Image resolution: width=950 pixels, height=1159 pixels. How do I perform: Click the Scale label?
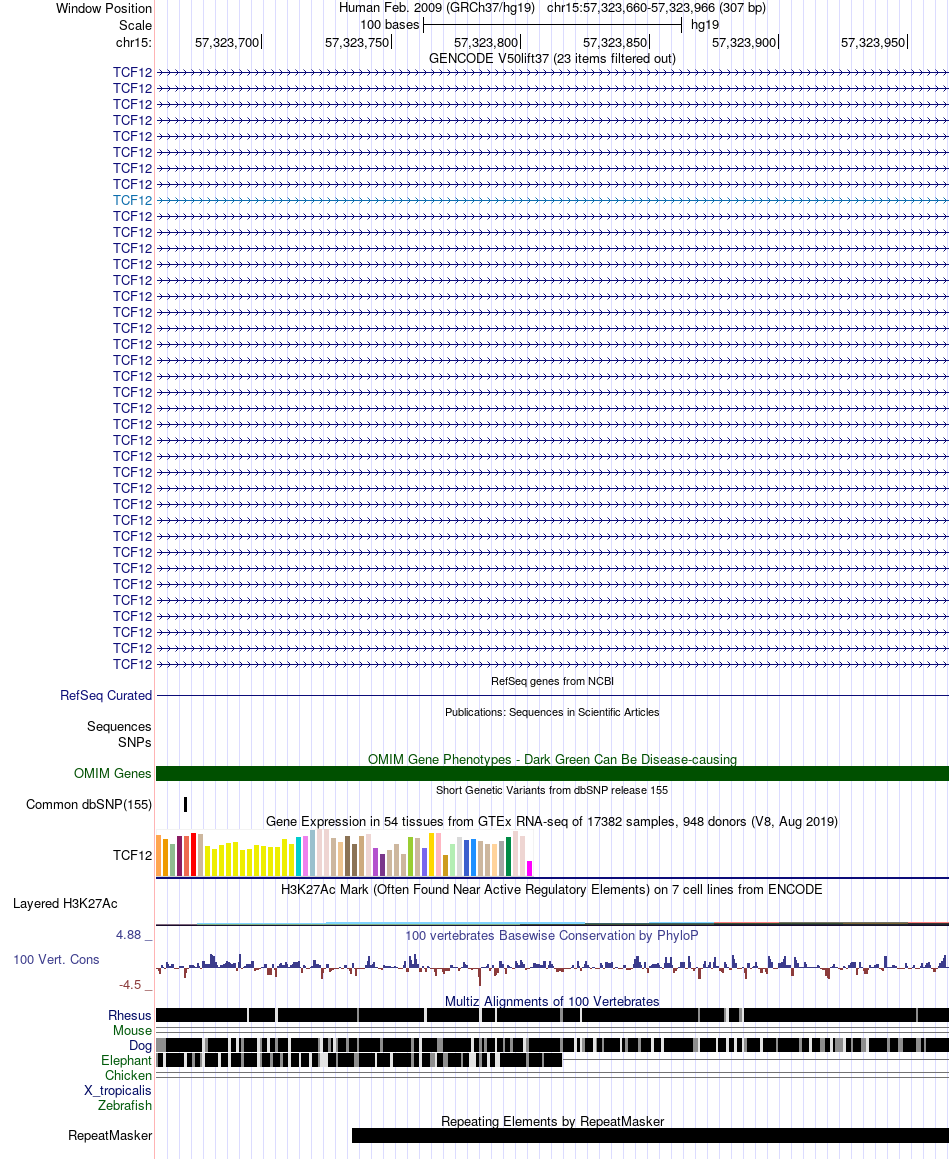tap(135, 25)
